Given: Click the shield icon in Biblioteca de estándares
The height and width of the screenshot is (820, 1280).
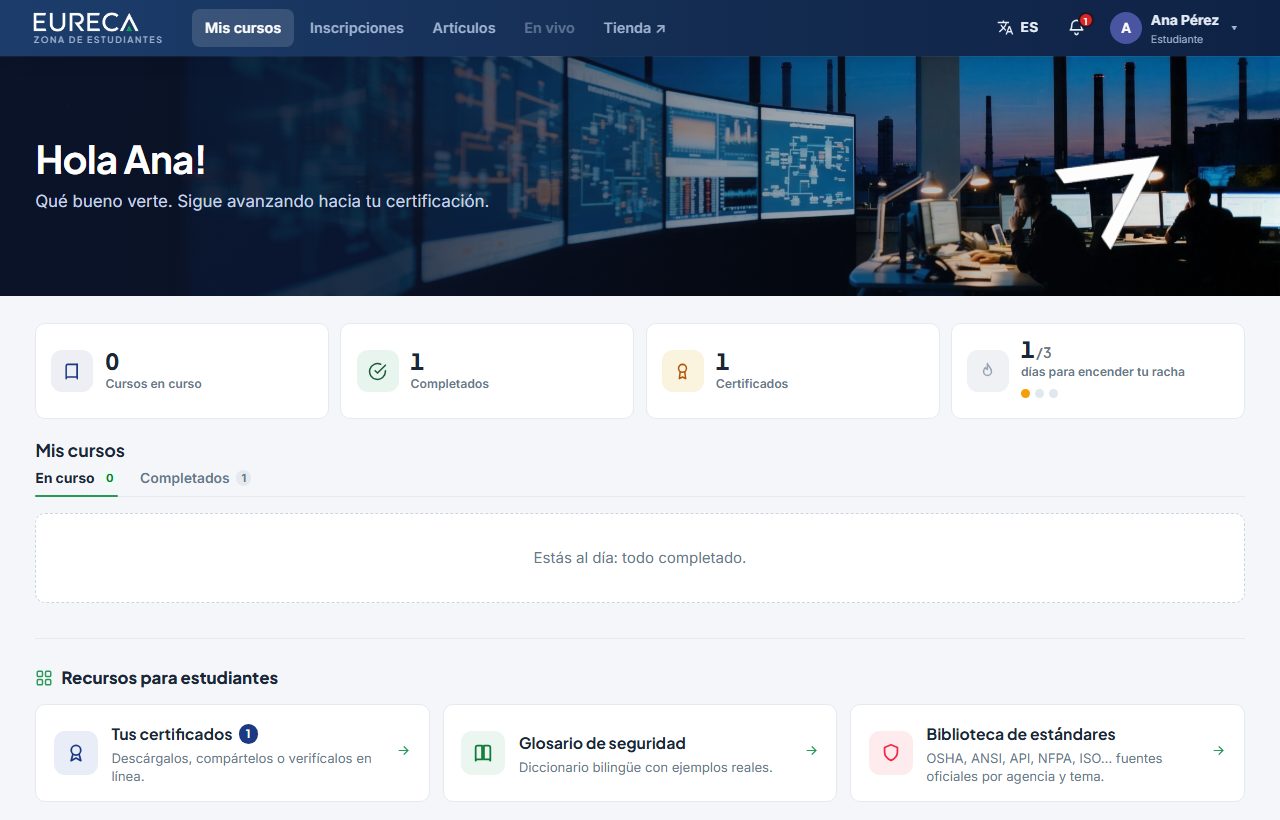Looking at the screenshot, I should click(x=891, y=753).
